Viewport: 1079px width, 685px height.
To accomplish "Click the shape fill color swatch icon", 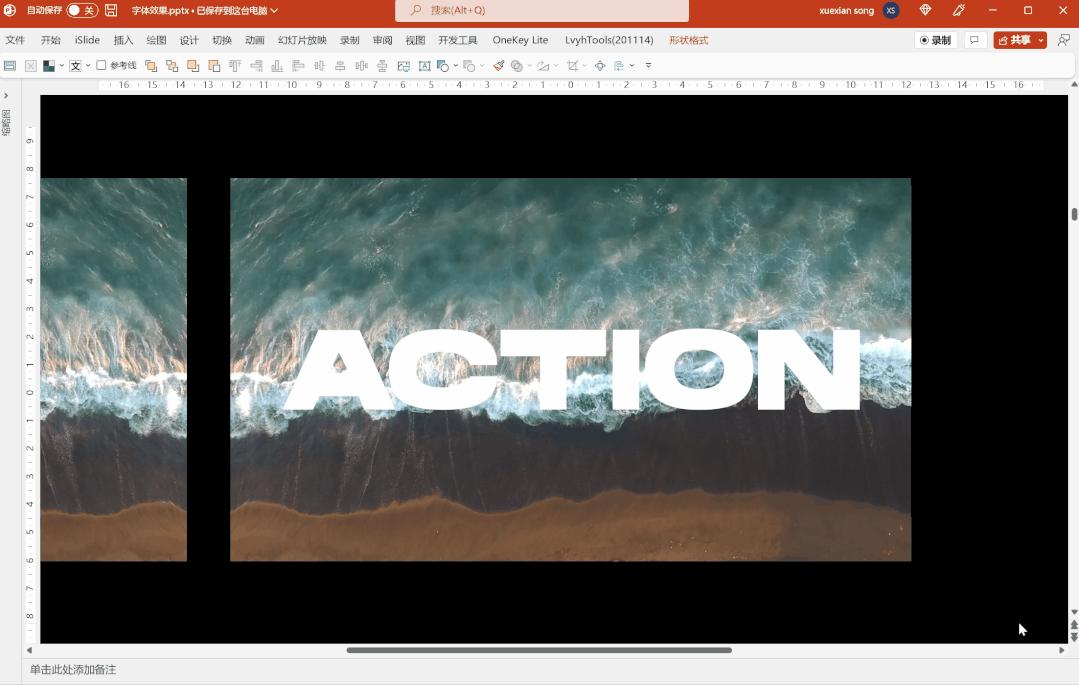I will click(x=49, y=66).
